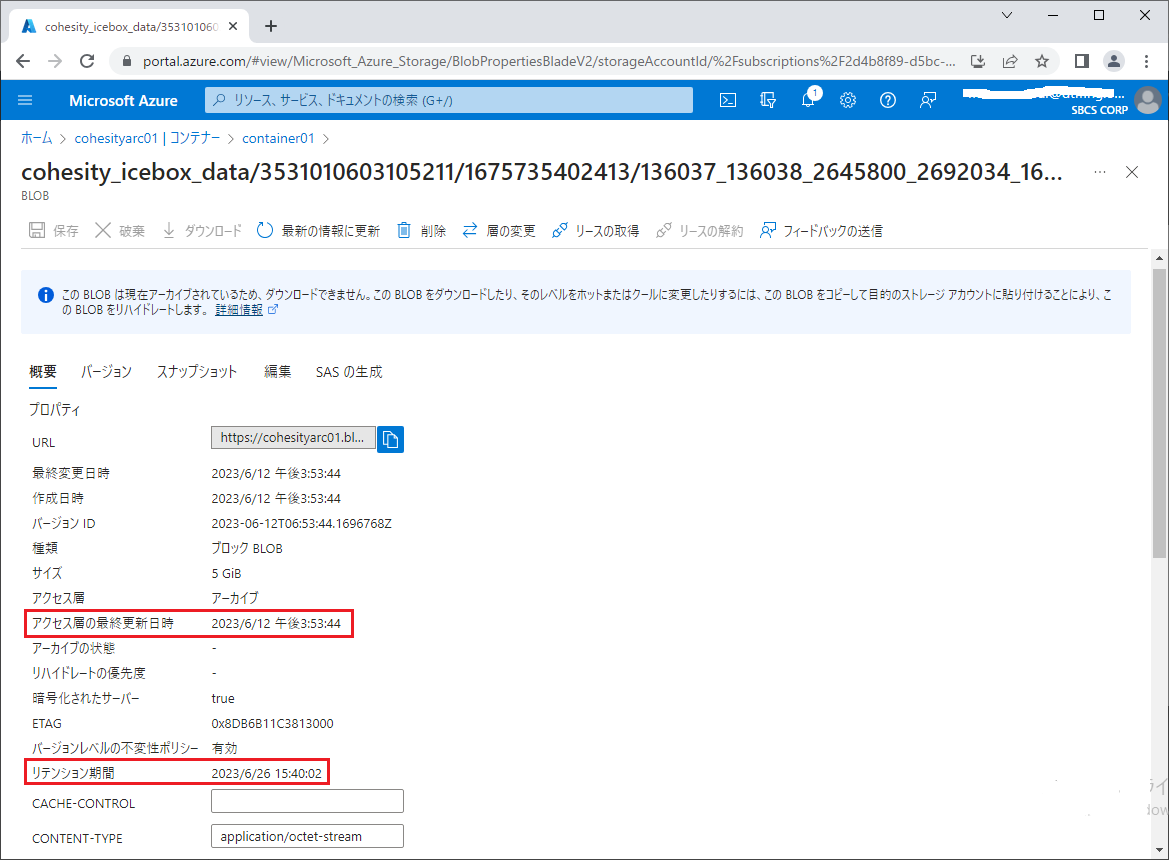Open the 詳細情報 link in the info banner

[239, 310]
